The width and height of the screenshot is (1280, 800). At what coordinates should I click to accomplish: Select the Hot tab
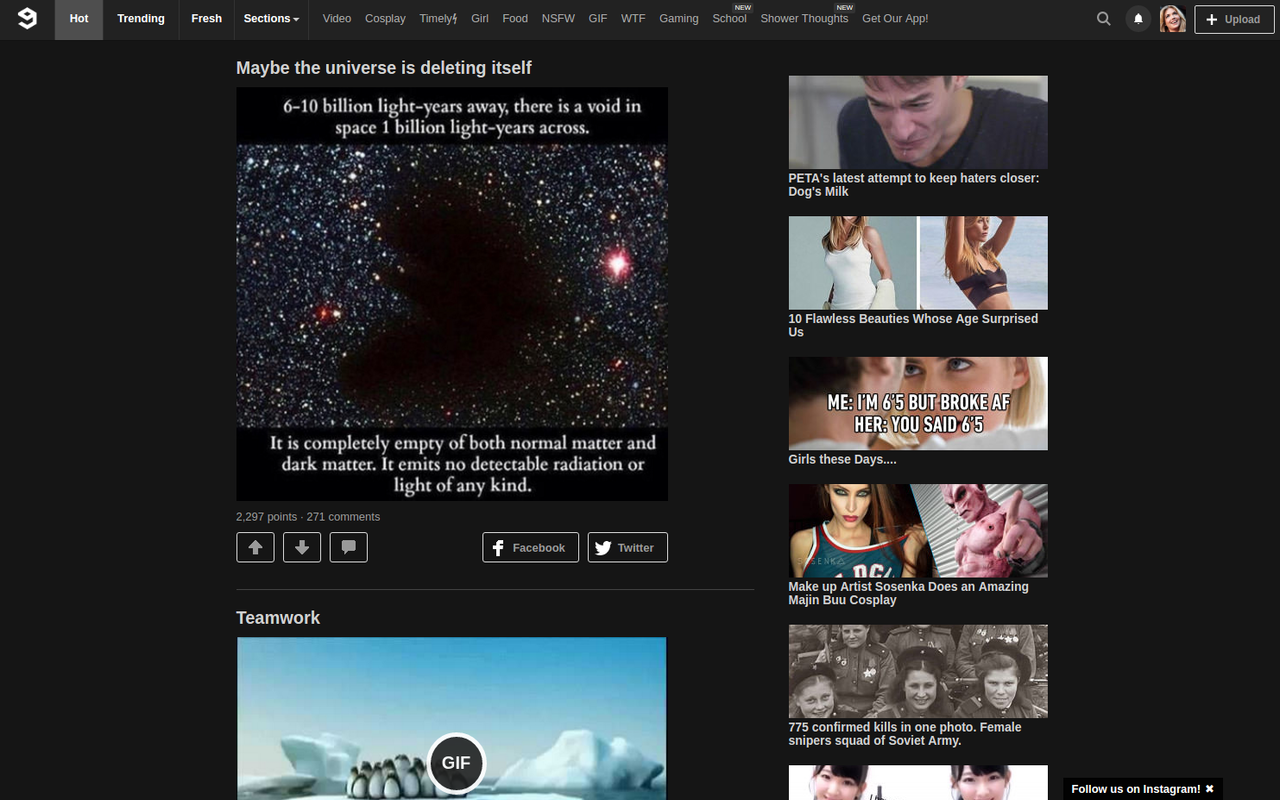tap(78, 18)
